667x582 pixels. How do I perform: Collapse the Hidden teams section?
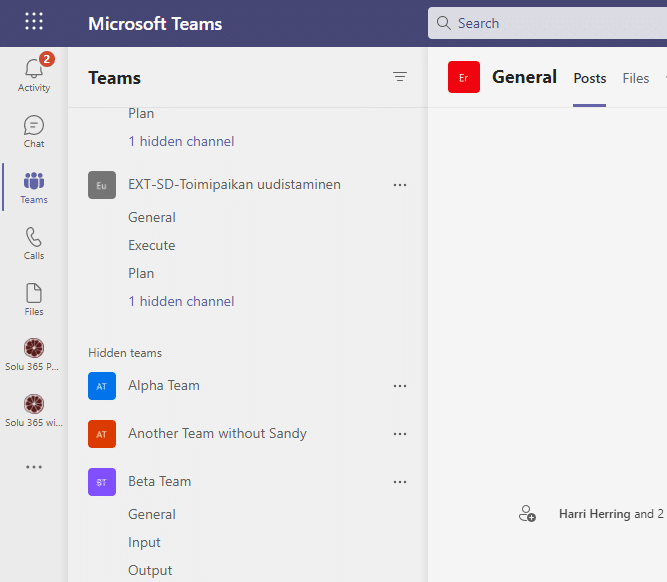125,353
